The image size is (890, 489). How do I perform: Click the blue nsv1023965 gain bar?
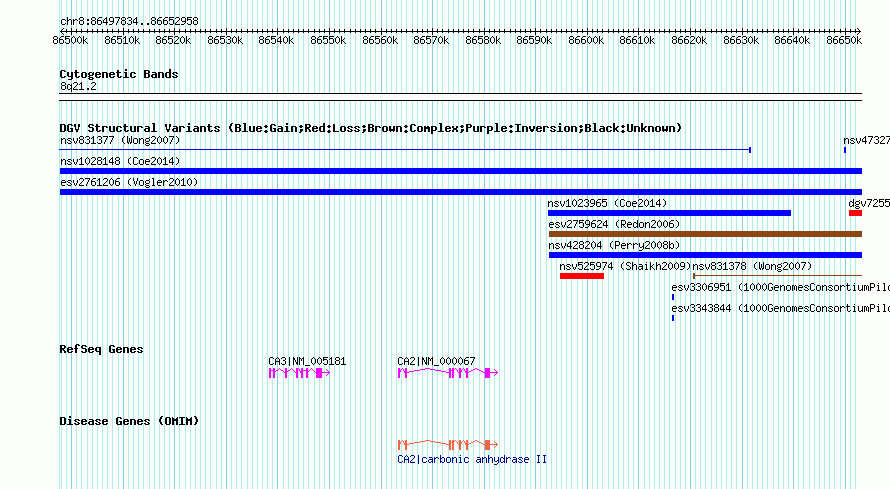pyautogui.click(x=669, y=213)
